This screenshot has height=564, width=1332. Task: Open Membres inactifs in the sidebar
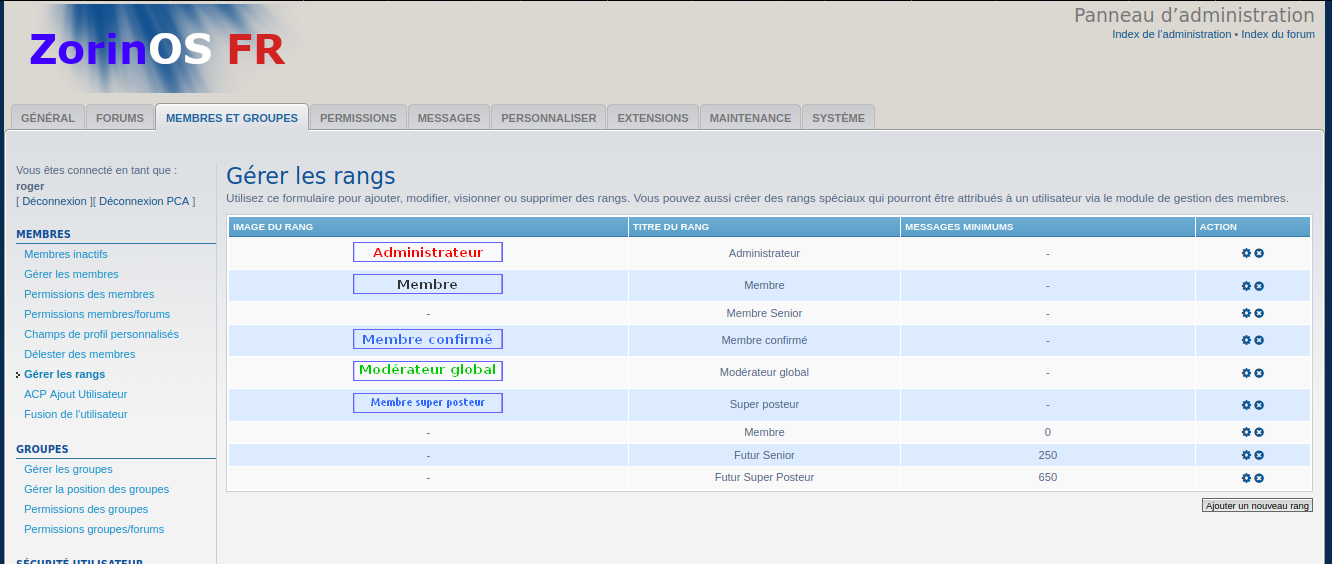(66, 254)
